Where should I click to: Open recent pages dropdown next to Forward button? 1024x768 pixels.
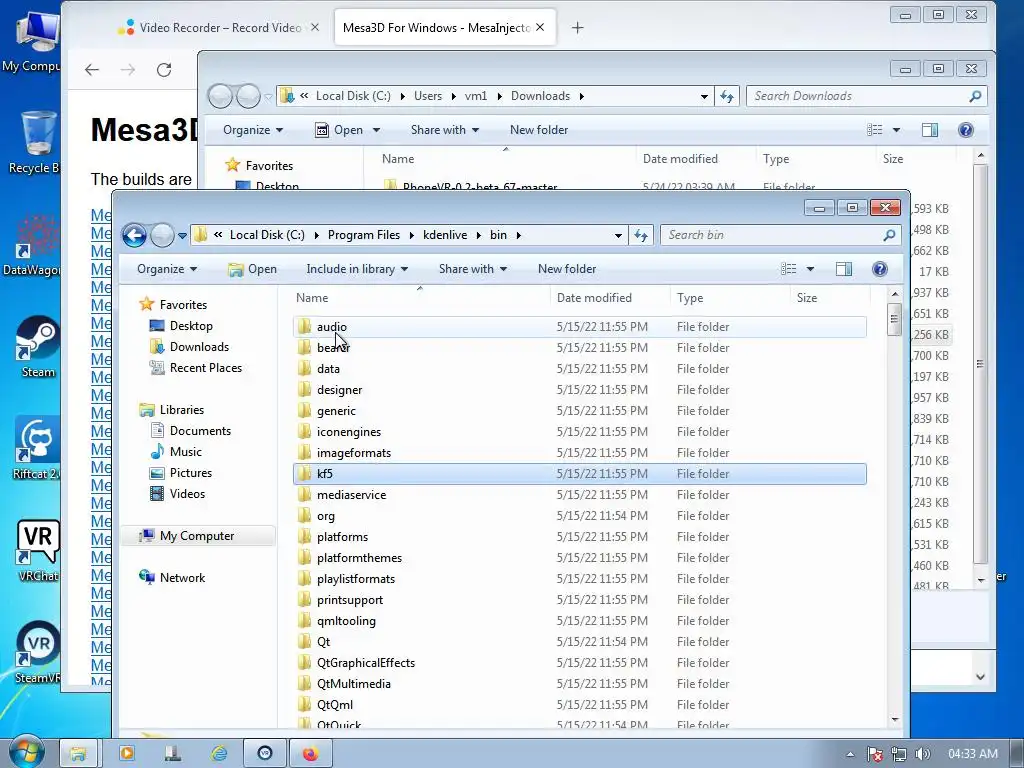(182, 236)
